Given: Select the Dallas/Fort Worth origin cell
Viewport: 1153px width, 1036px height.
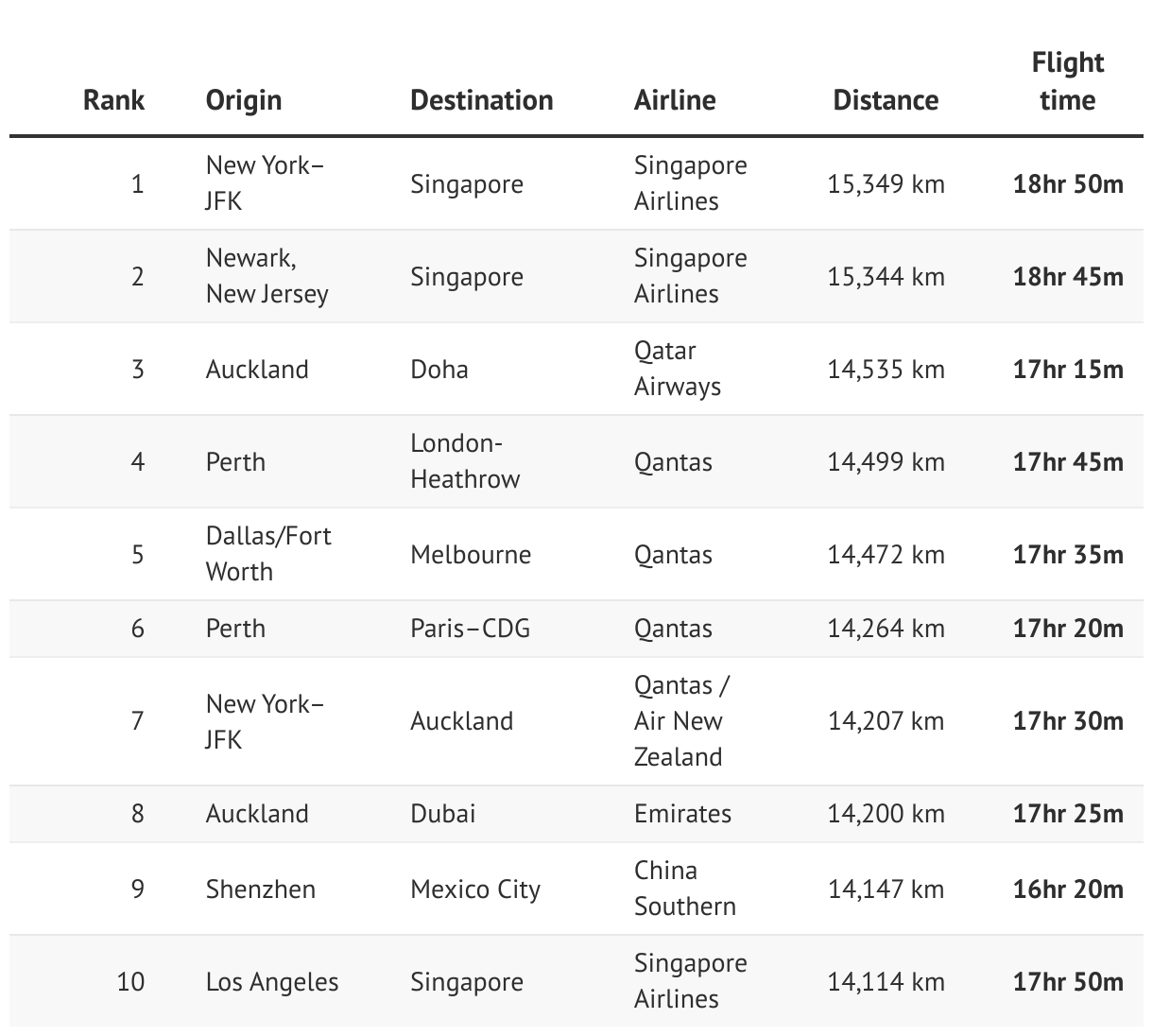Looking at the screenshot, I should click(268, 554).
